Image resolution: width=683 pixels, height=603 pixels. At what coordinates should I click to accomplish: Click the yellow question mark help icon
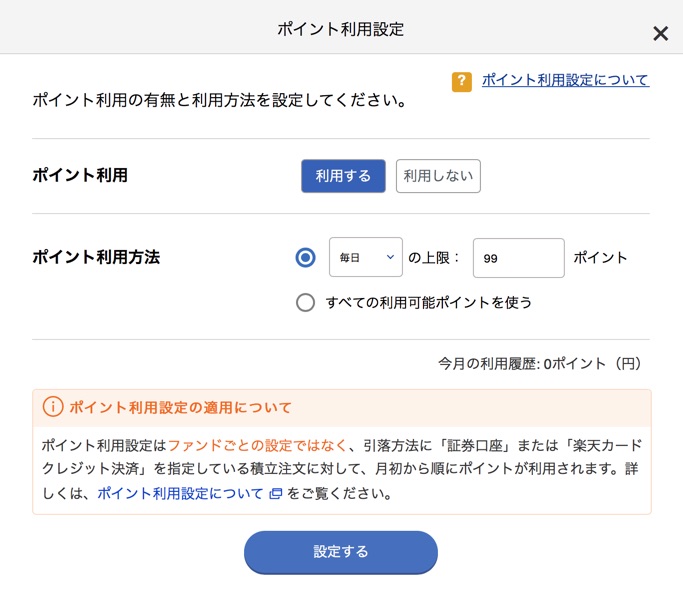coord(461,81)
